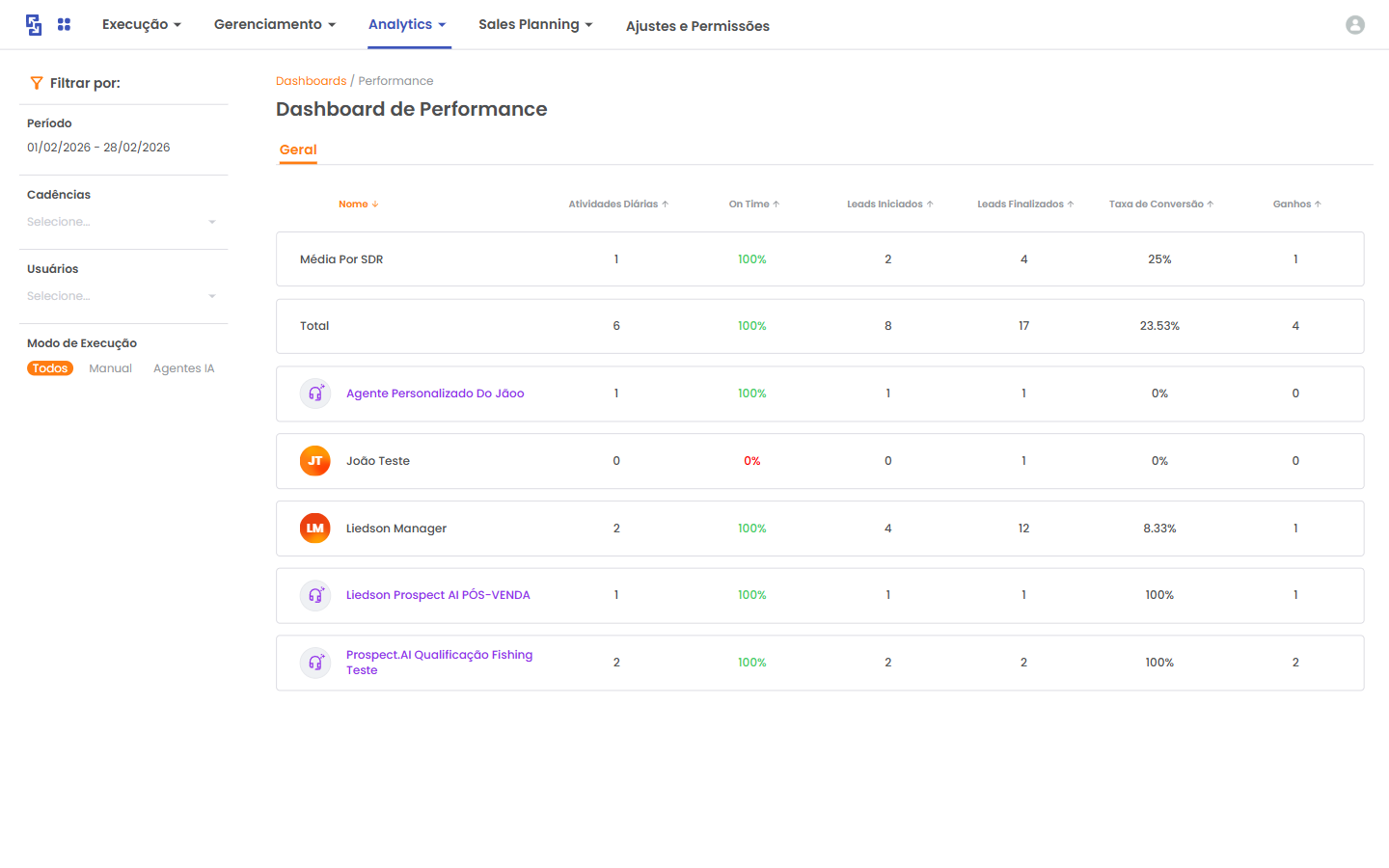Click the app logo icon
This screenshot has width=1389, height=868.
pyautogui.click(x=34, y=25)
